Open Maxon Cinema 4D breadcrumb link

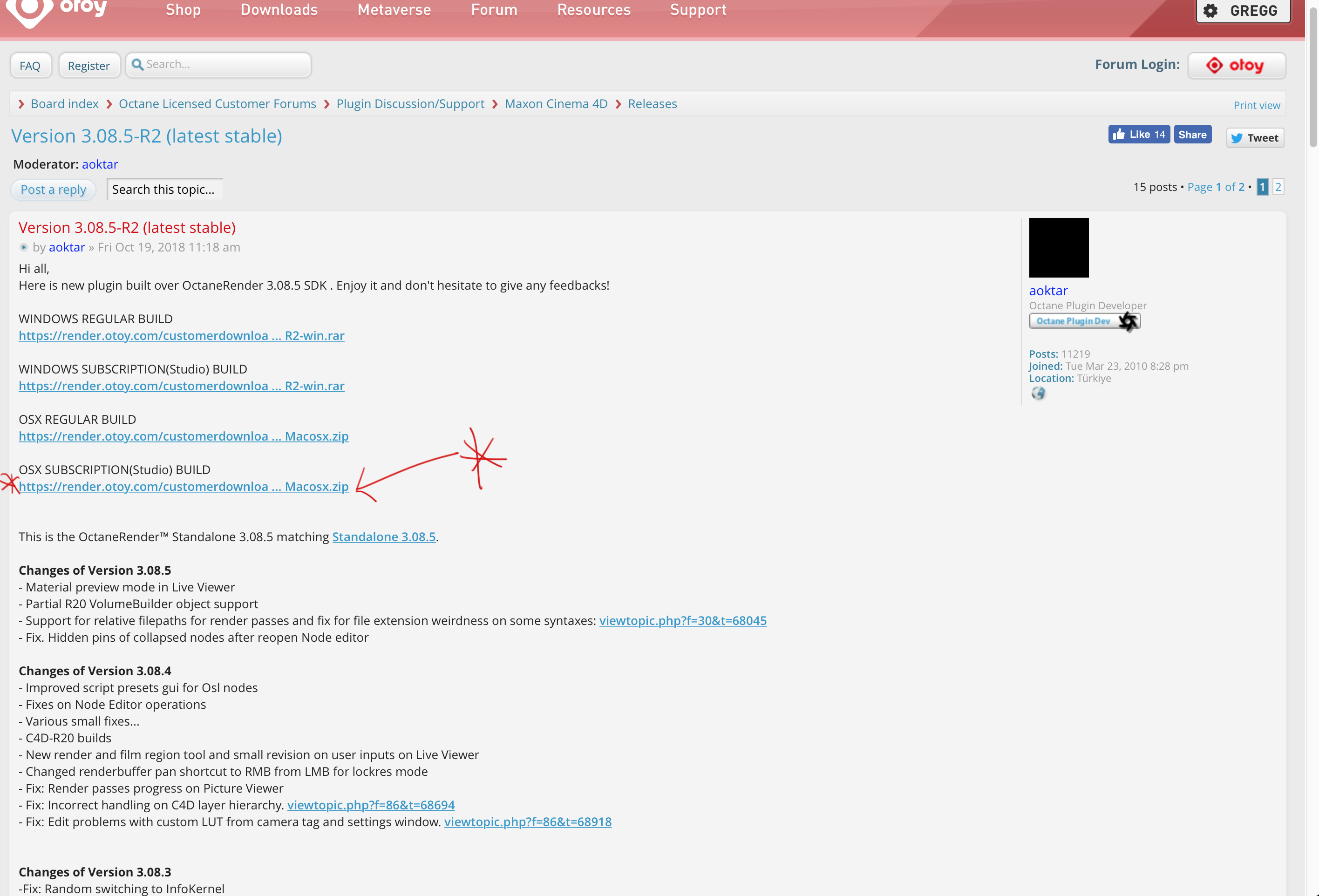pos(556,104)
